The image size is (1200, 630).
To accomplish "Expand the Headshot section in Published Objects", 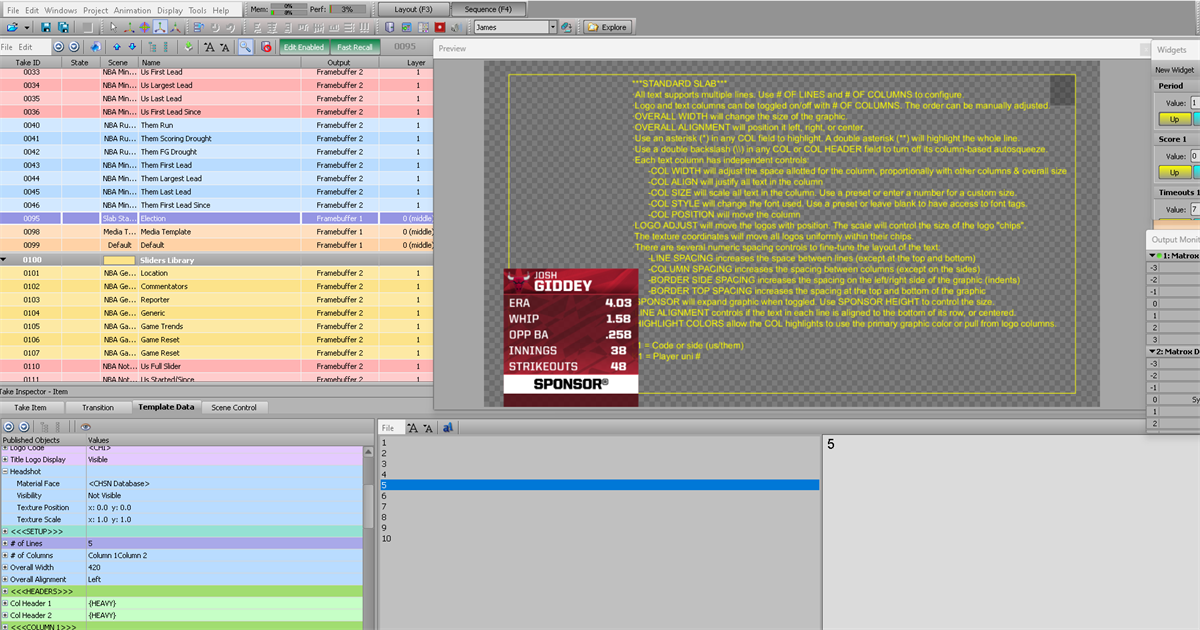I will [x=7, y=471].
